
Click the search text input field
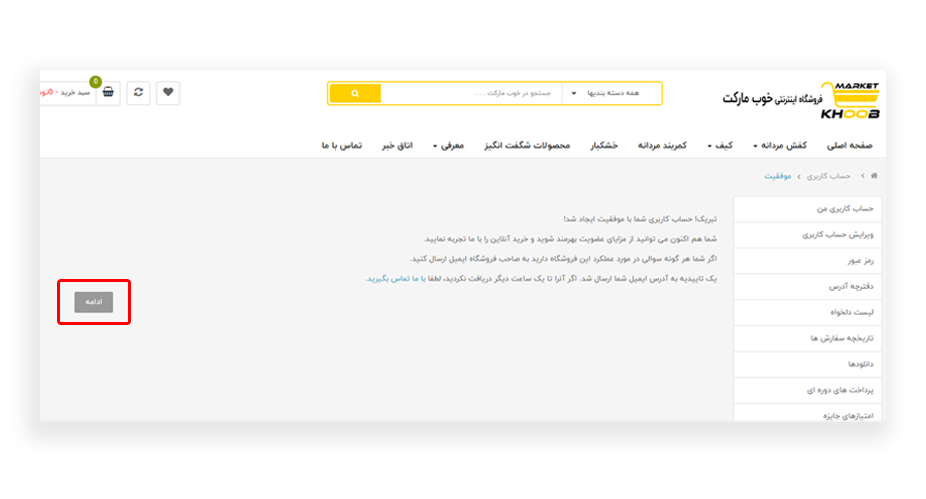471,94
